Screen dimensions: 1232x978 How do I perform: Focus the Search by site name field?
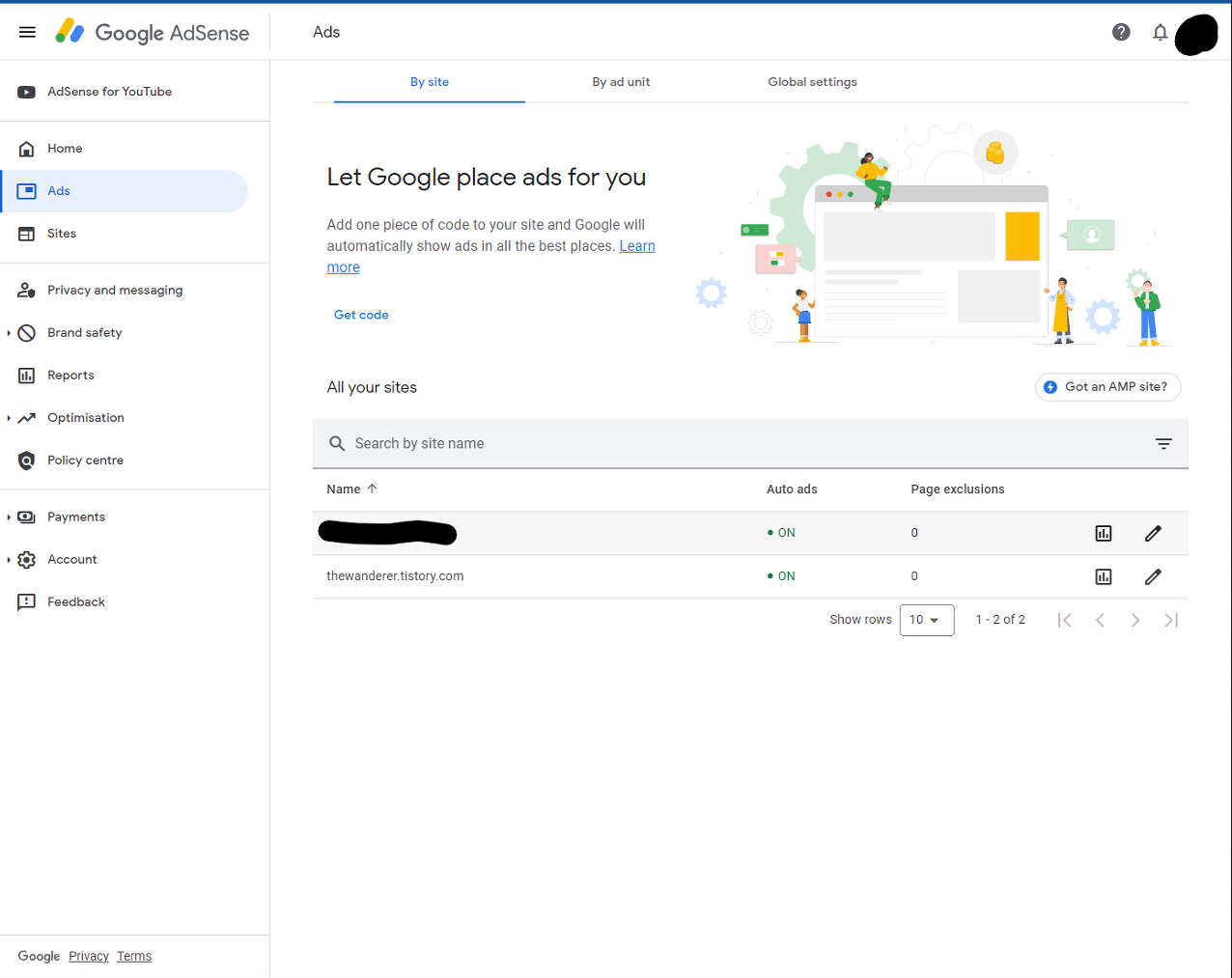[x=750, y=444]
